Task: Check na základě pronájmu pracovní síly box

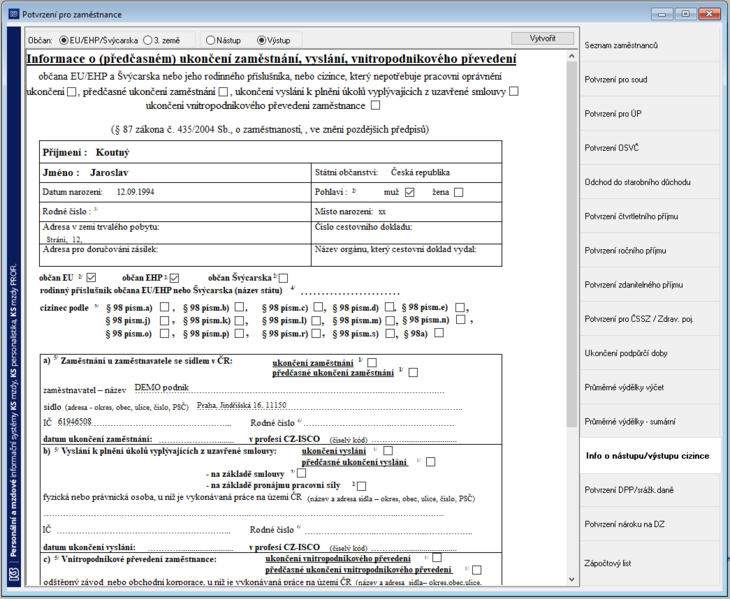Action: click(361, 486)
